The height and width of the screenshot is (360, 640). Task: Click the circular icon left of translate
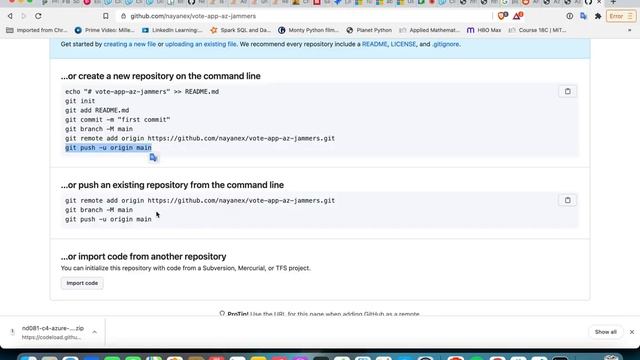point(569,16)
